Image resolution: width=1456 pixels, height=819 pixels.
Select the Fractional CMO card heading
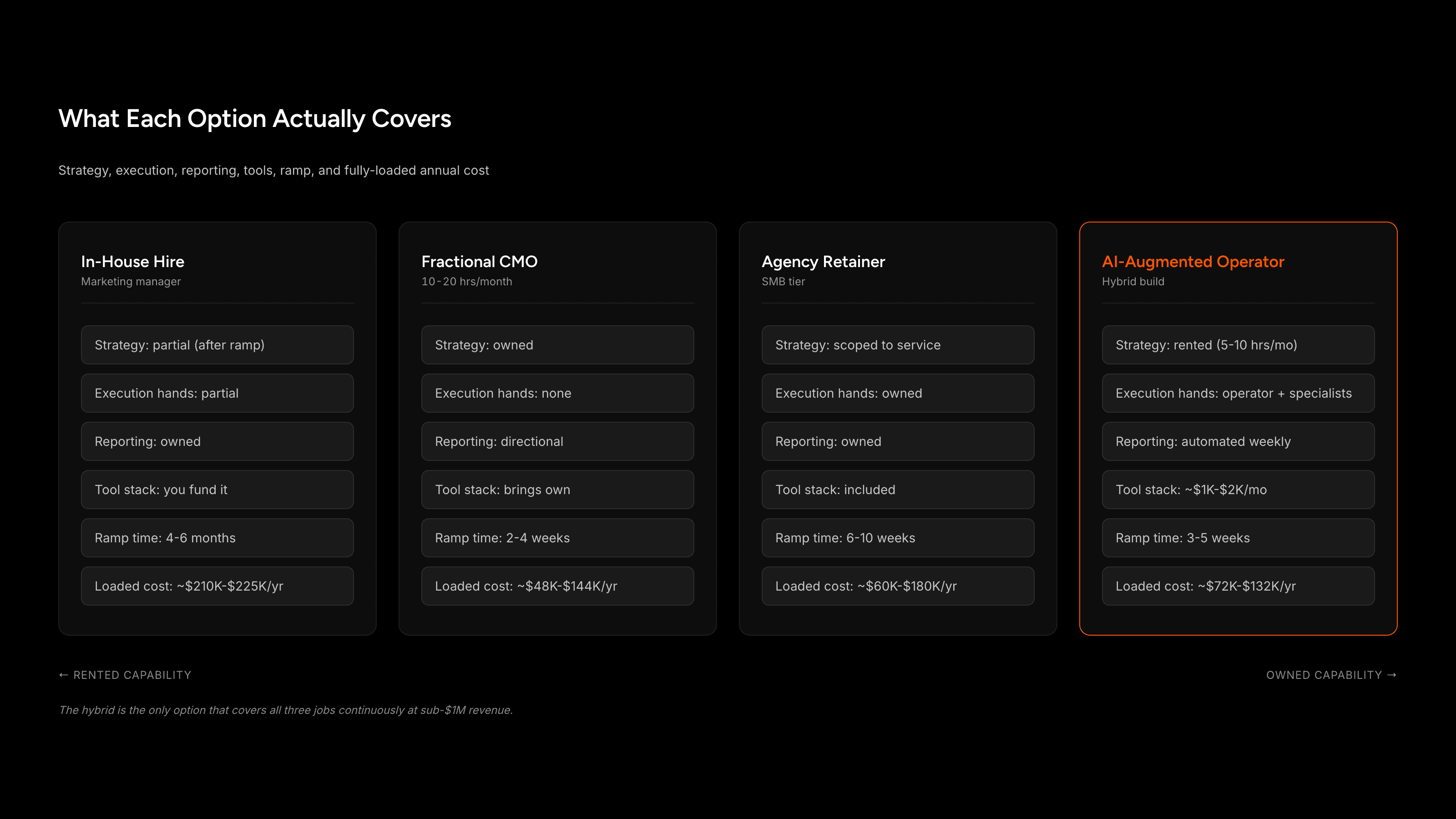click(x=480, y=262)
